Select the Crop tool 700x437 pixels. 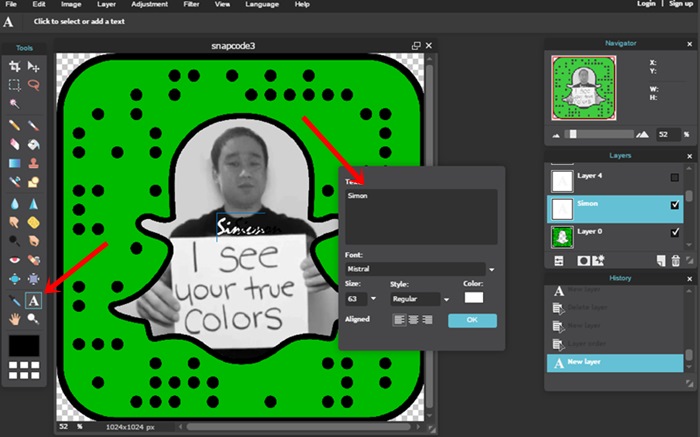click(x=15, y=67)
